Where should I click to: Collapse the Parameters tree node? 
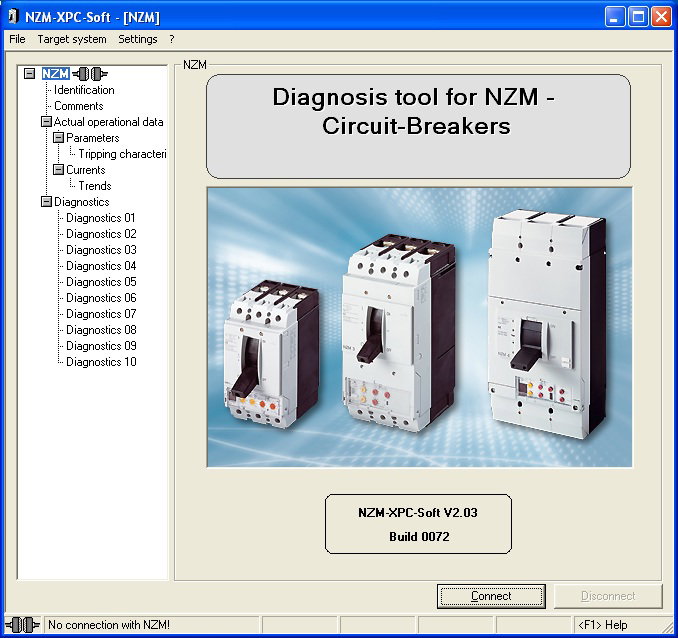(58, 138)
